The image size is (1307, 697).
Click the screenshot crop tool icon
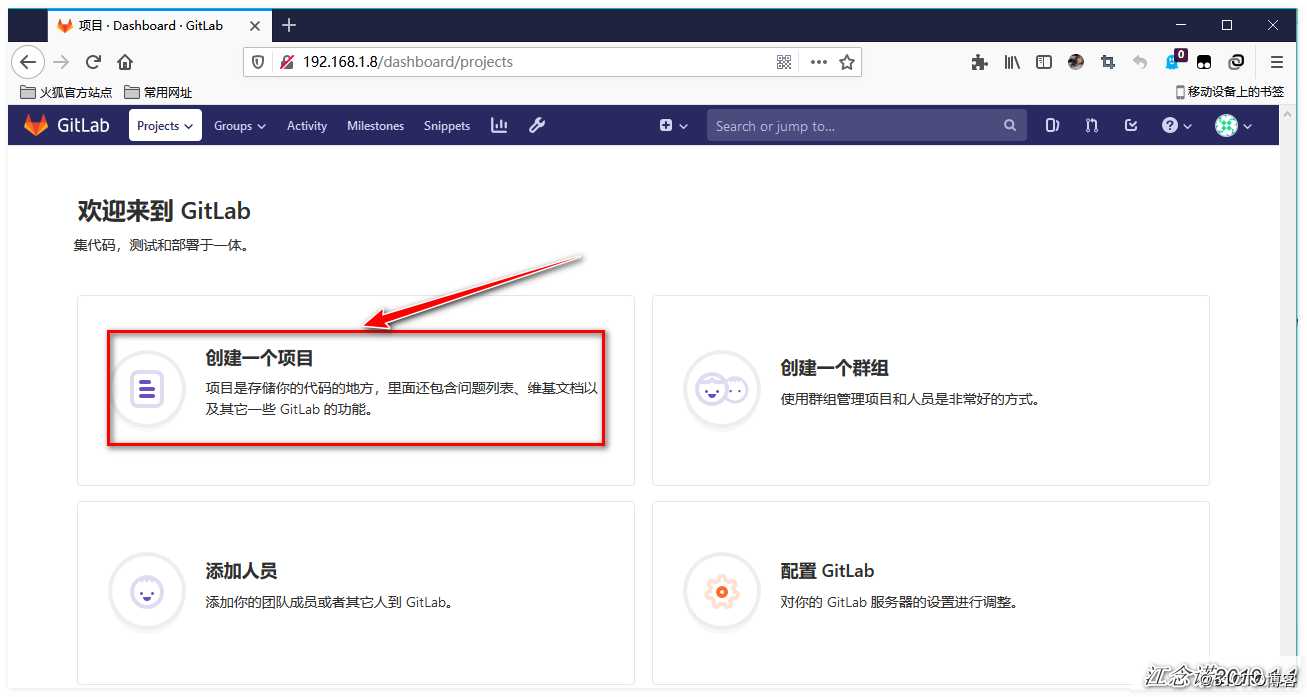[x=1108, y=62]
